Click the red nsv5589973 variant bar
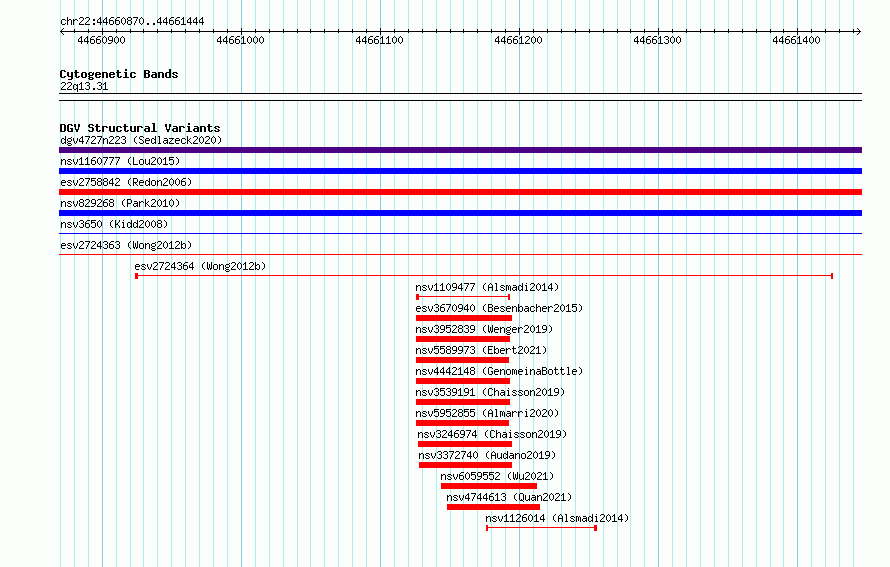Image resolution: width=890 pixels, height=567 pixels. pyautogui.click(x=462, y=360)
